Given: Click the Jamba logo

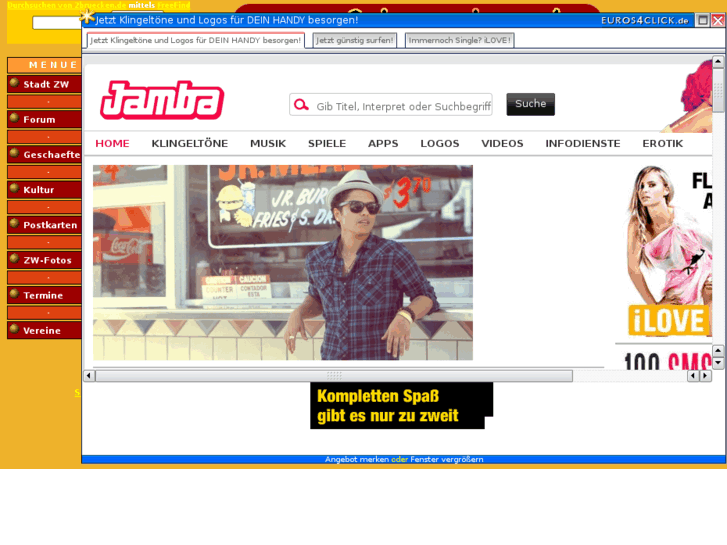Looking at the screenshot, I should click(162, 100).
